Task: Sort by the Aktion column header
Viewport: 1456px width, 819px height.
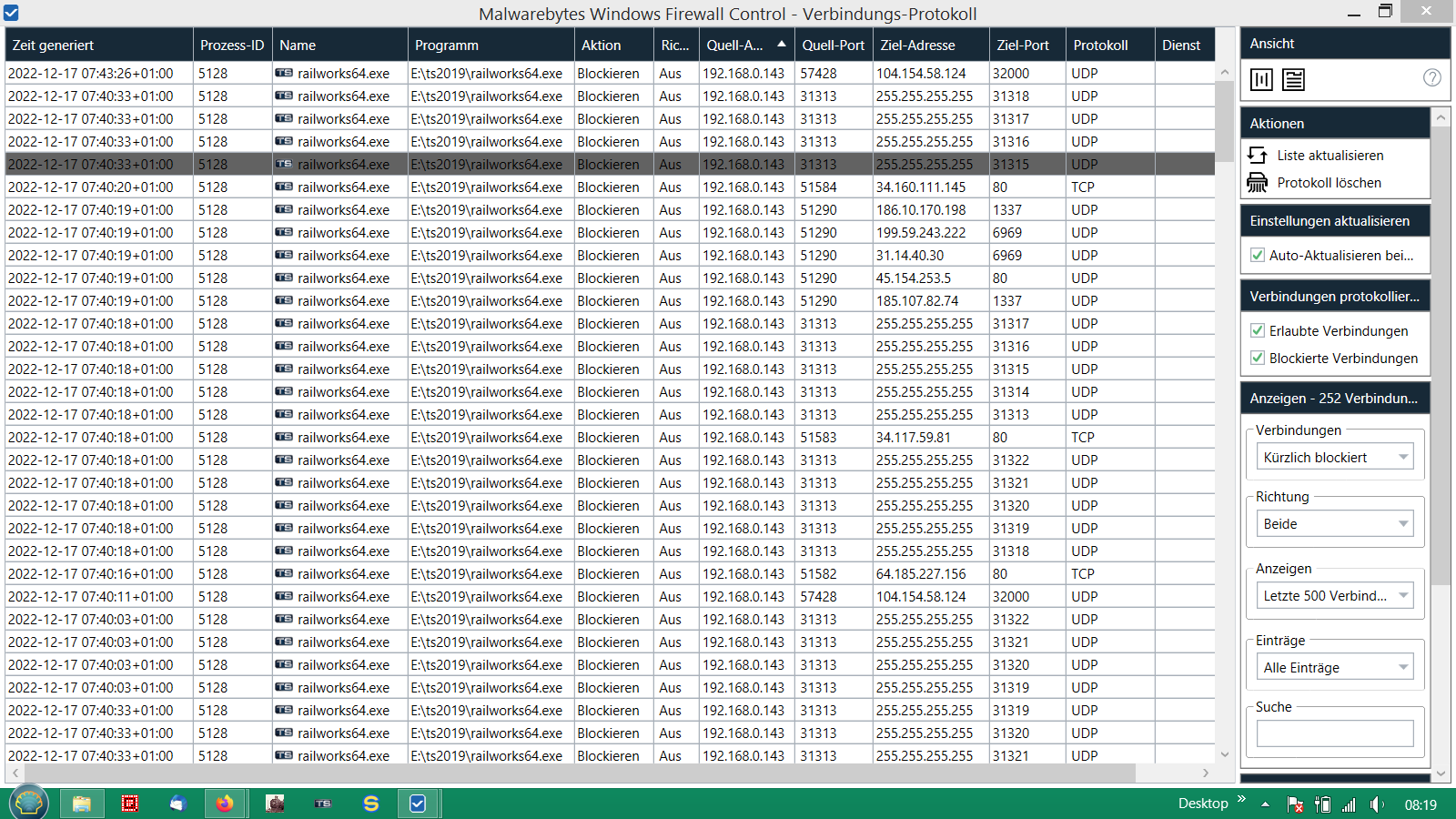Action: 614,45
